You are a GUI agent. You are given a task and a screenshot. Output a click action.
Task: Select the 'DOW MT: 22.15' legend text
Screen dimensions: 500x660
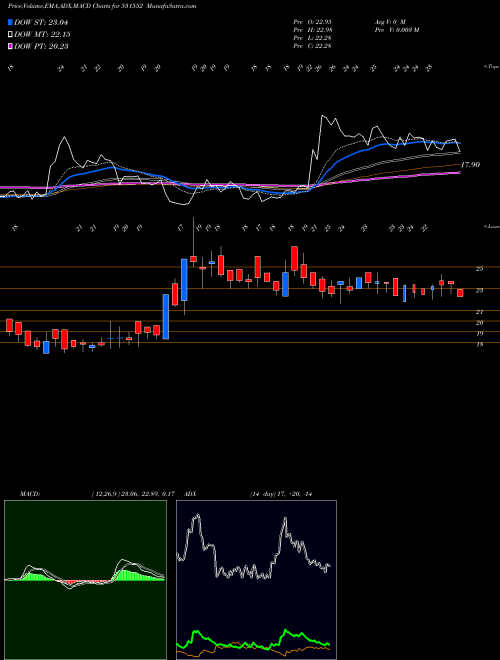point(41,35)
